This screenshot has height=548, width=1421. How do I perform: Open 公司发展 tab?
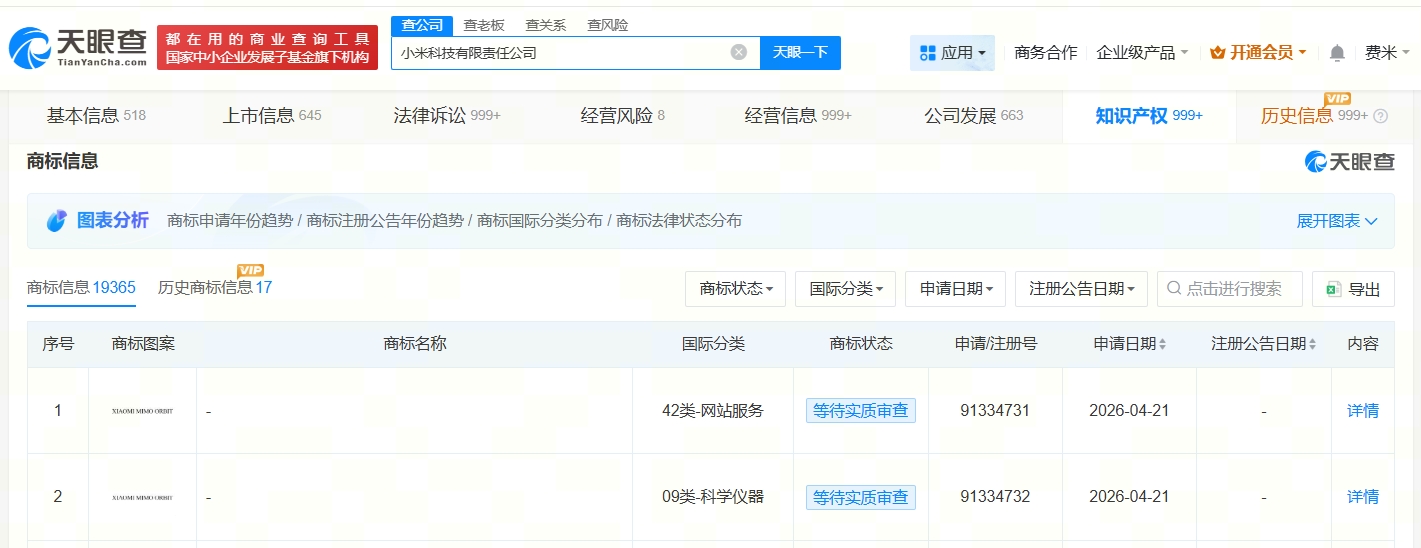coord(974,116)
